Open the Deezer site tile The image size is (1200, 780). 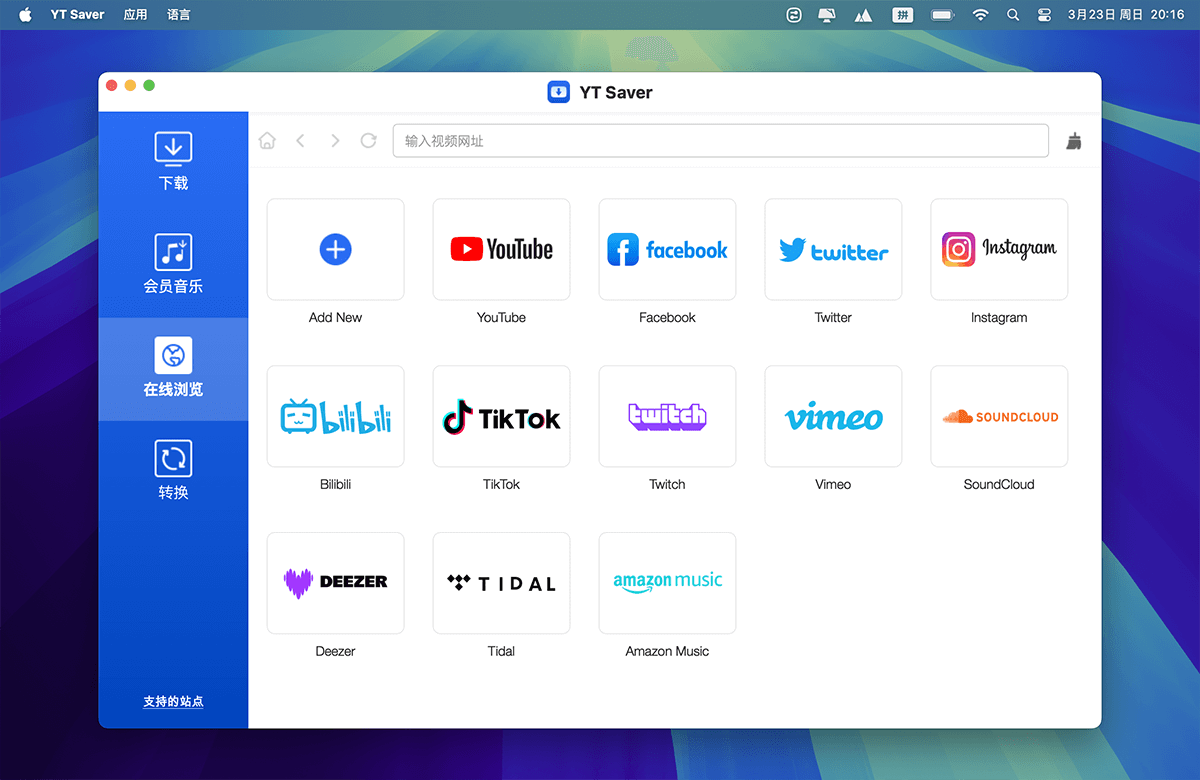point(335,583)
